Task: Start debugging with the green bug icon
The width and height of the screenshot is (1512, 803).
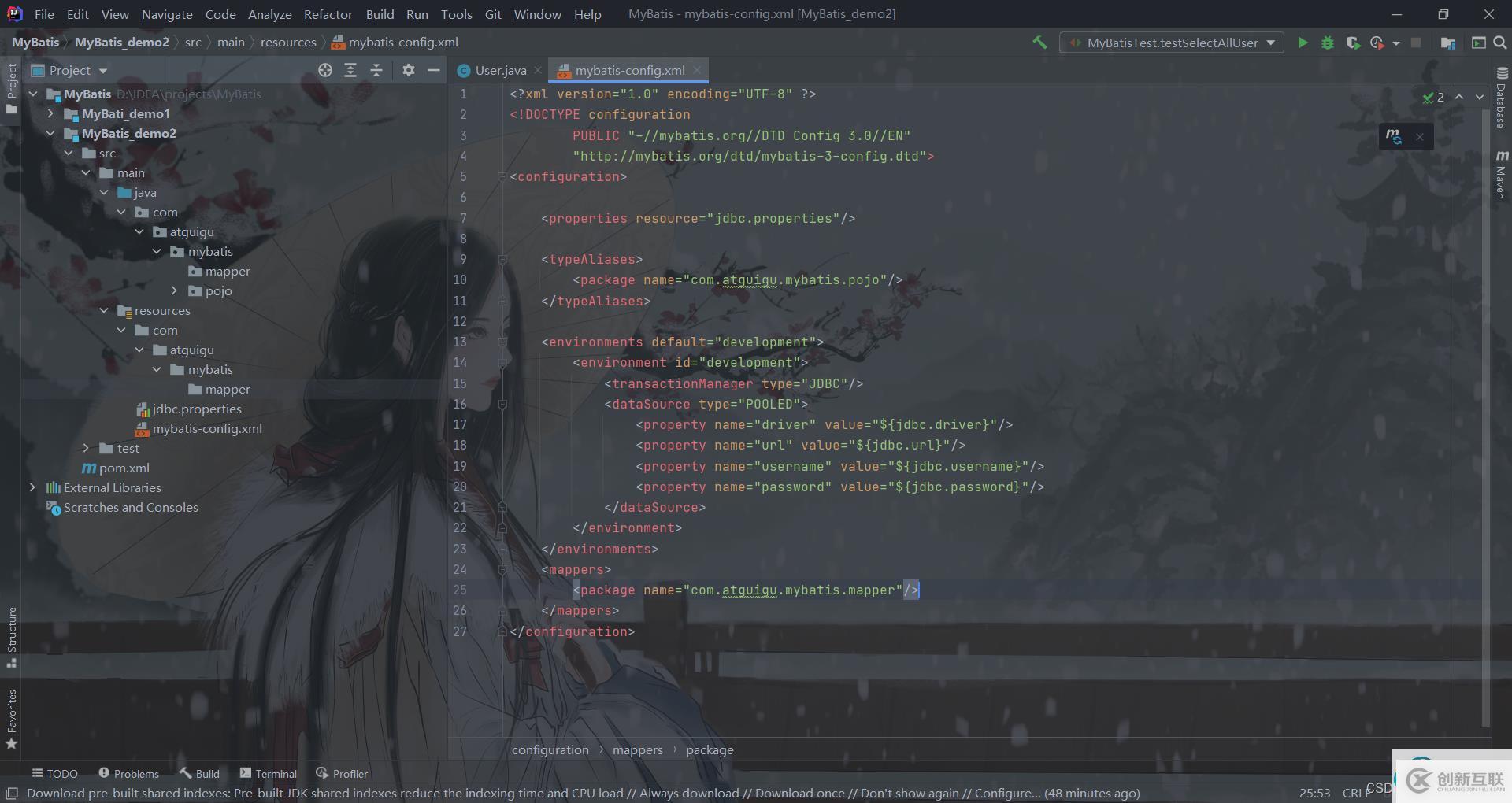Action: tap(1328, 43)
